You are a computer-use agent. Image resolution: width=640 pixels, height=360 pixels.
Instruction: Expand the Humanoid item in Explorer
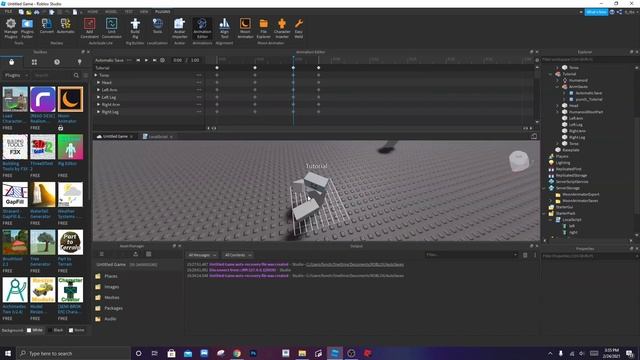[x=558, y=80]
